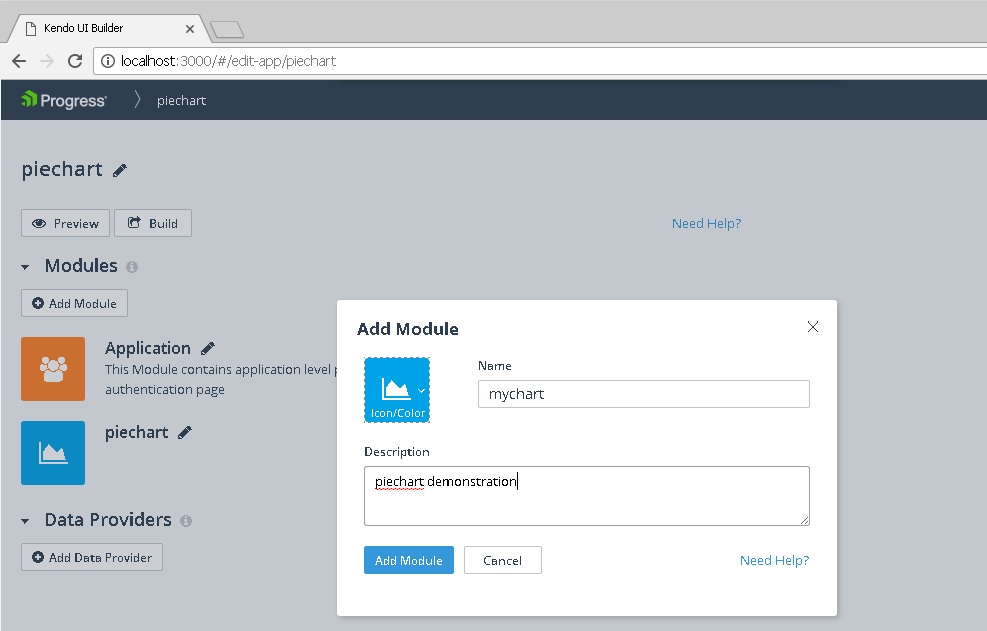This screenshot has width=987, height=631.
Task: Click the browser back arrow
Action: (x=19, y=61)
